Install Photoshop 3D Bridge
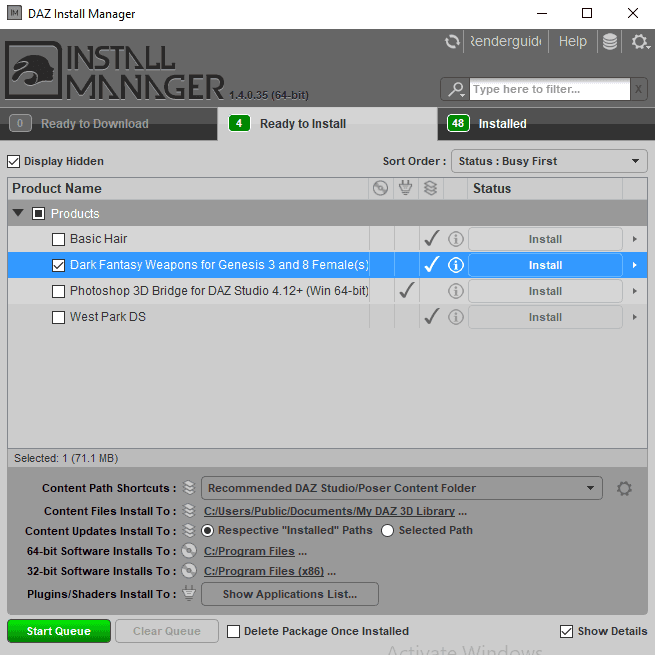Viewport: 655px width, 655px height. click(545, 291)
